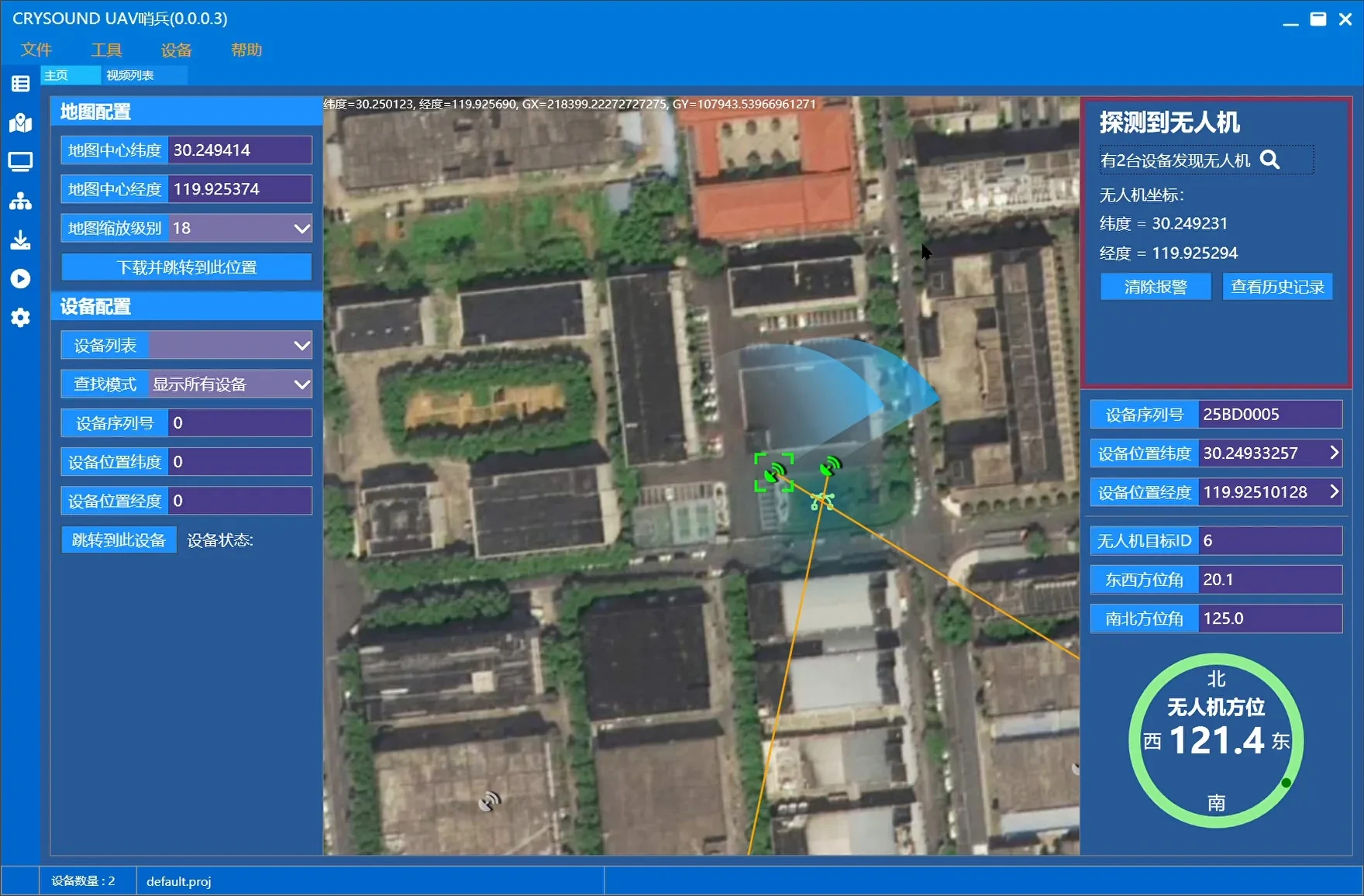Open the settings gear icon

(x=20, y=318)
